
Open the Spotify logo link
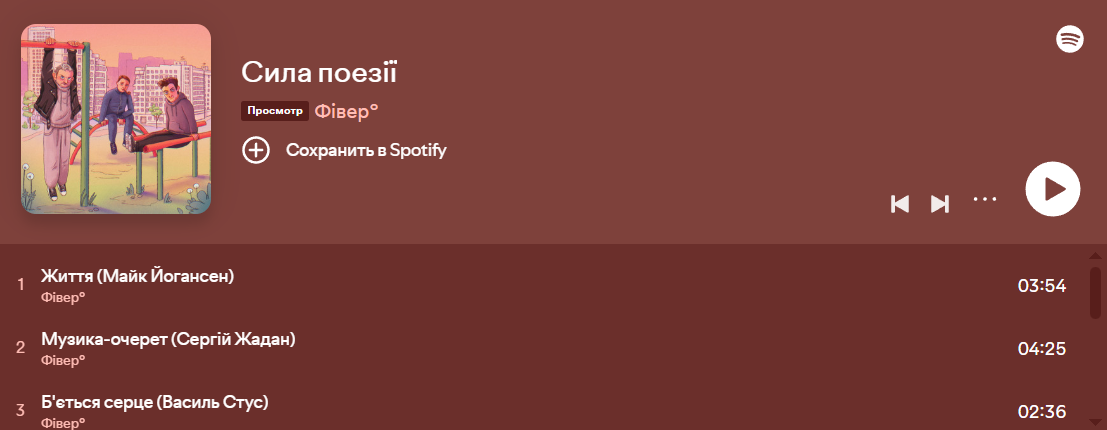(1070, 39)
